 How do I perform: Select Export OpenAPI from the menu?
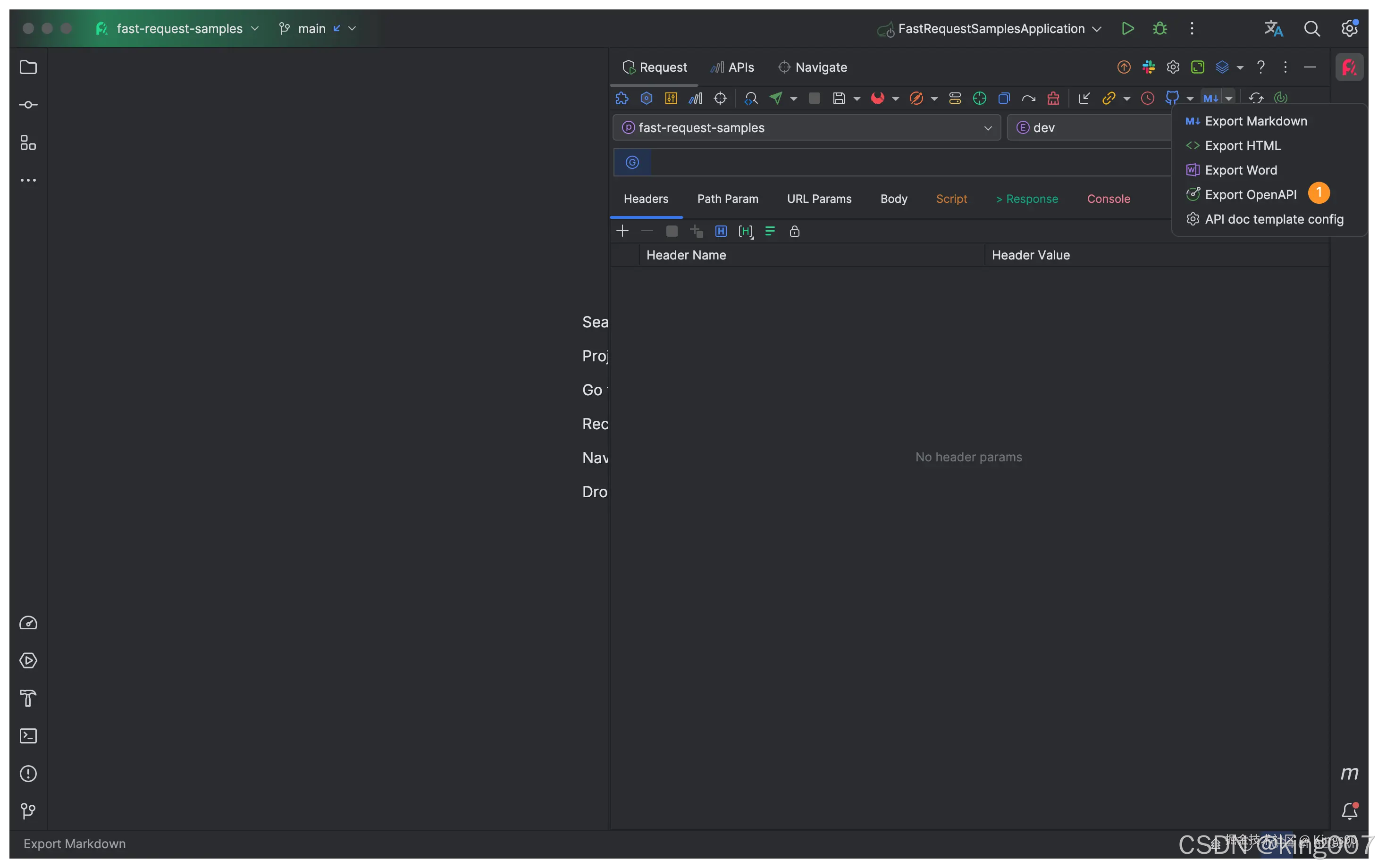(1251, 194)
